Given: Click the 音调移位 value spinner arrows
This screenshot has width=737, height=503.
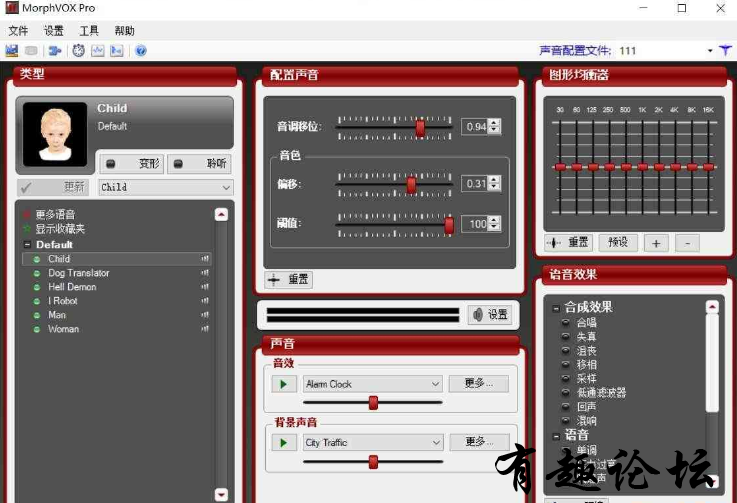Looking at the screenshot, I should (494, 126).
